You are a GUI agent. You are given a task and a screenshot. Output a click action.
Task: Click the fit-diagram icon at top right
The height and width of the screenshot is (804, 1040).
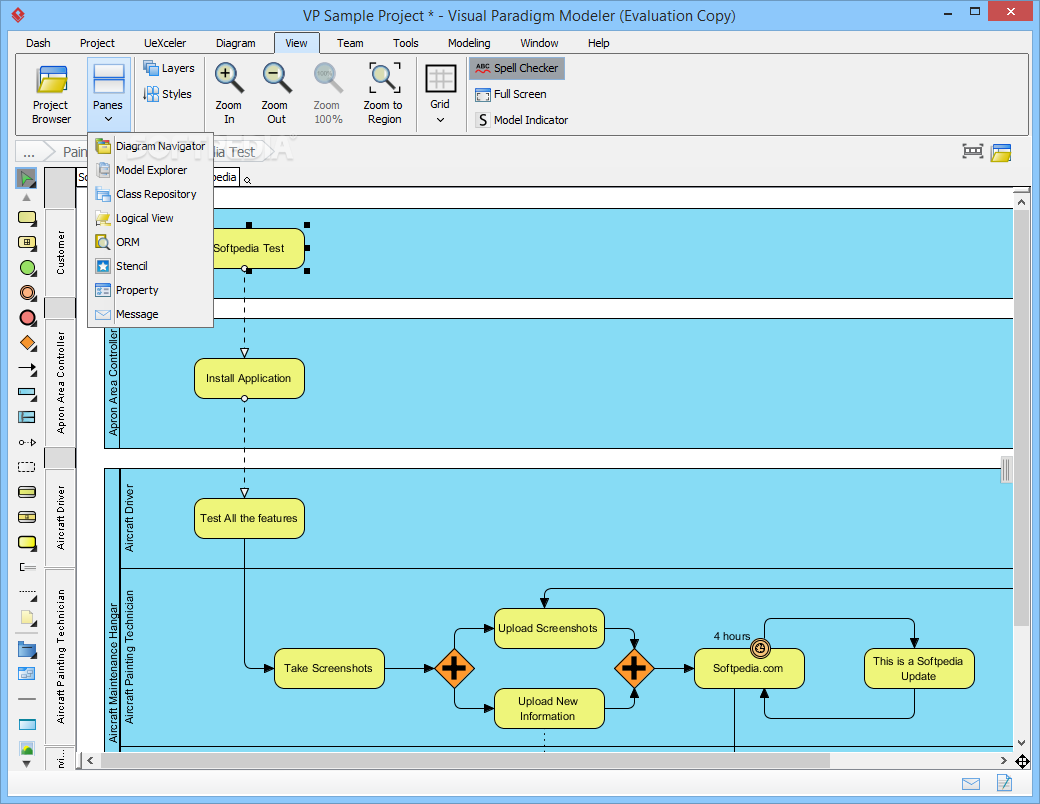click(972, 151)
